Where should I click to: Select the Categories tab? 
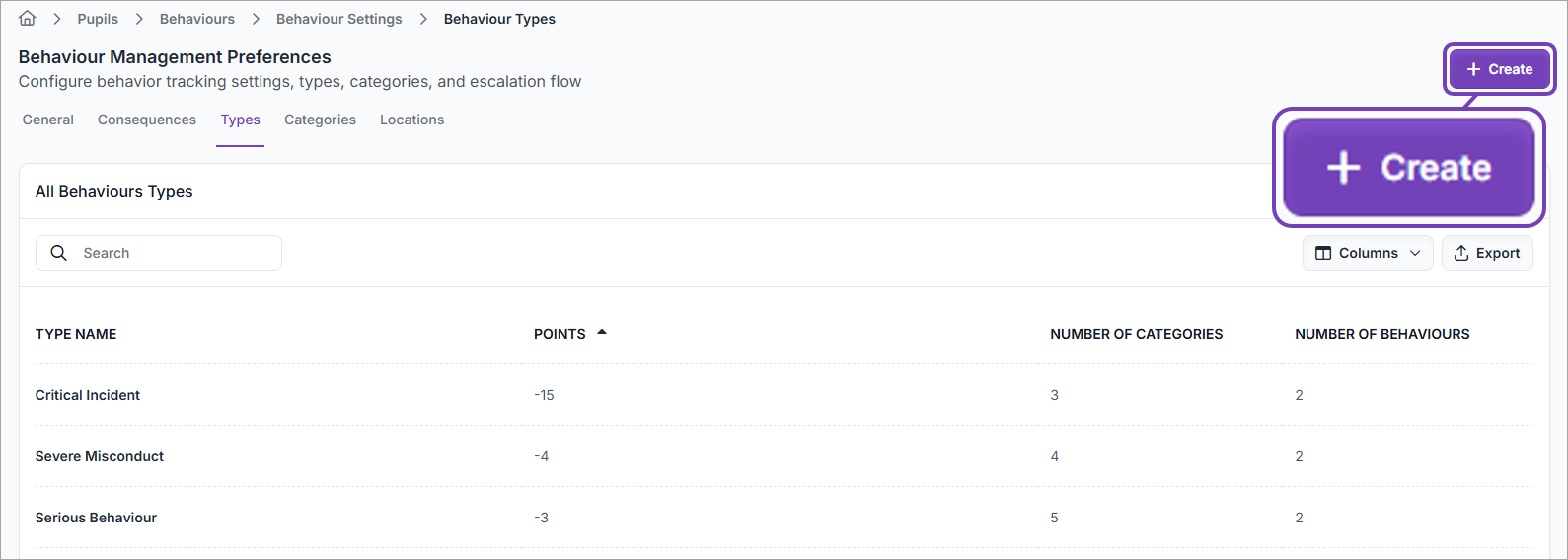(x=320, y=120)
